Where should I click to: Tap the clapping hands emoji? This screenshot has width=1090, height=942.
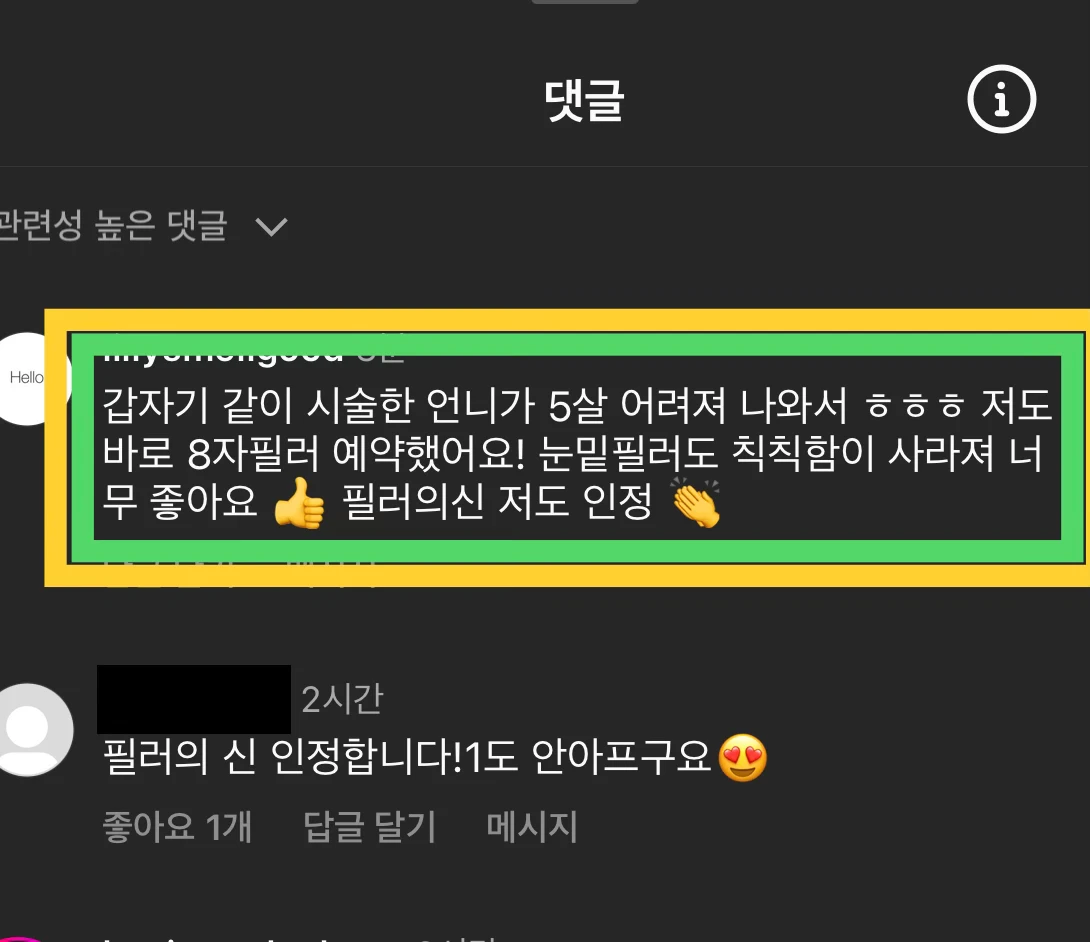pyautogui.click(x=696, y=503)
